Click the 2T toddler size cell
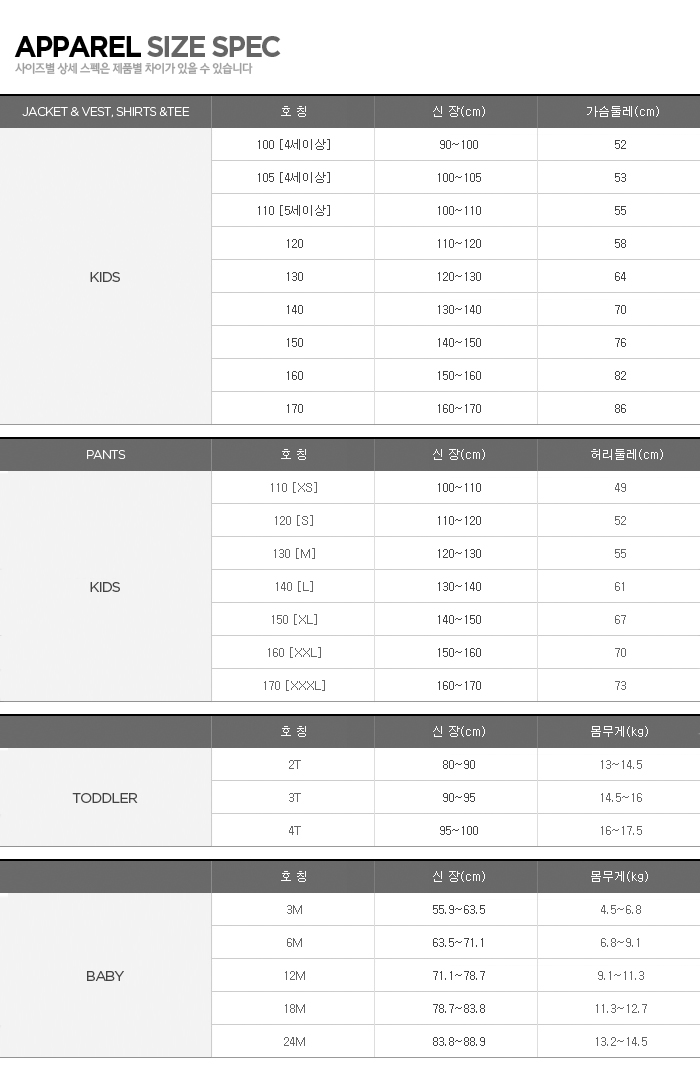Screen dimensions: 700x1075 click(293, 765)
